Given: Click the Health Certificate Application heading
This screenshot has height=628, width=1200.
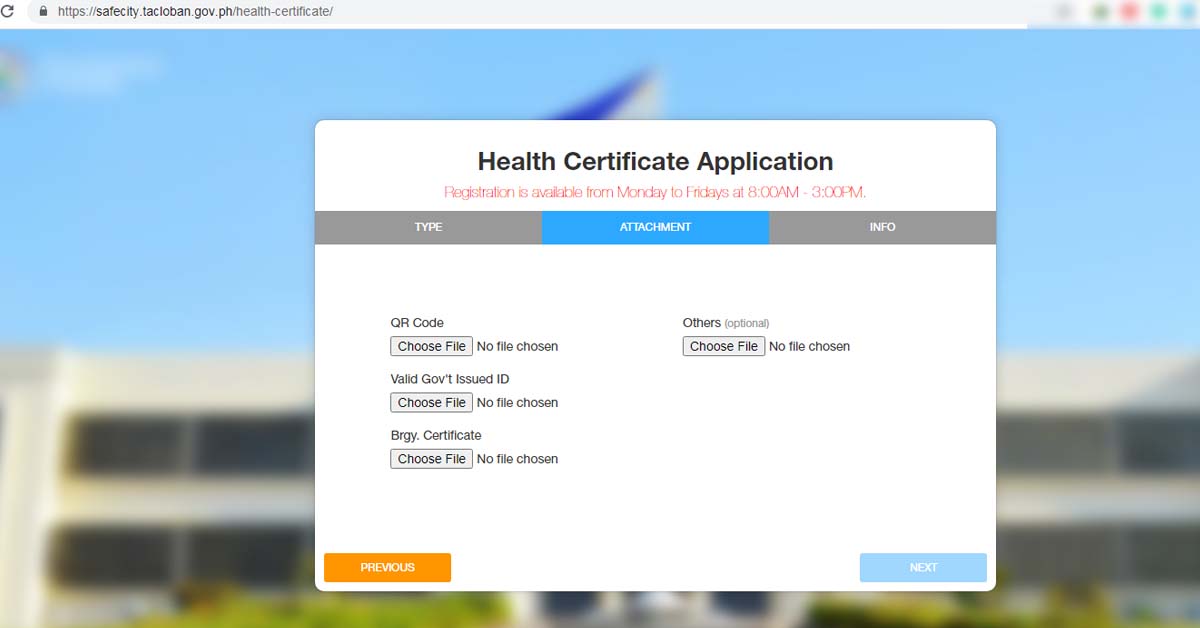Looking at the screenshot, I should (655, 161).
